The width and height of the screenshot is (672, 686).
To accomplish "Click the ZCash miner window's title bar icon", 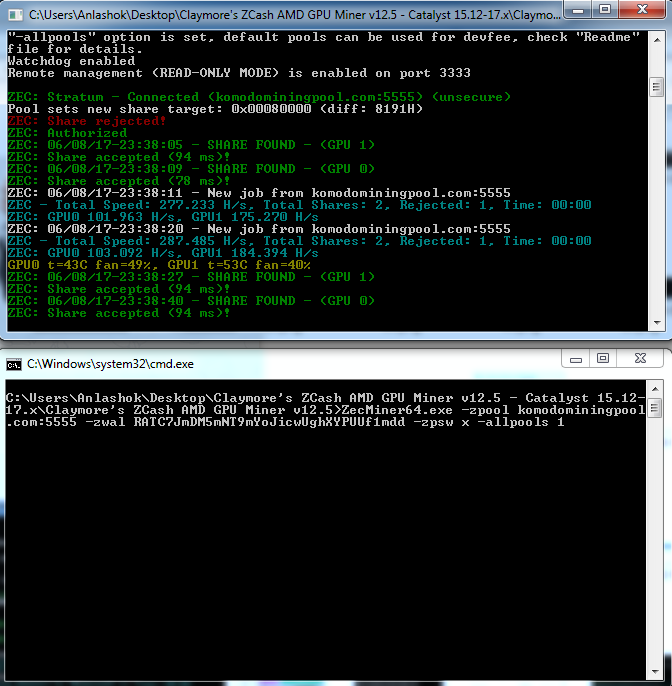I will pyautogui.click(x=13, y=14).
